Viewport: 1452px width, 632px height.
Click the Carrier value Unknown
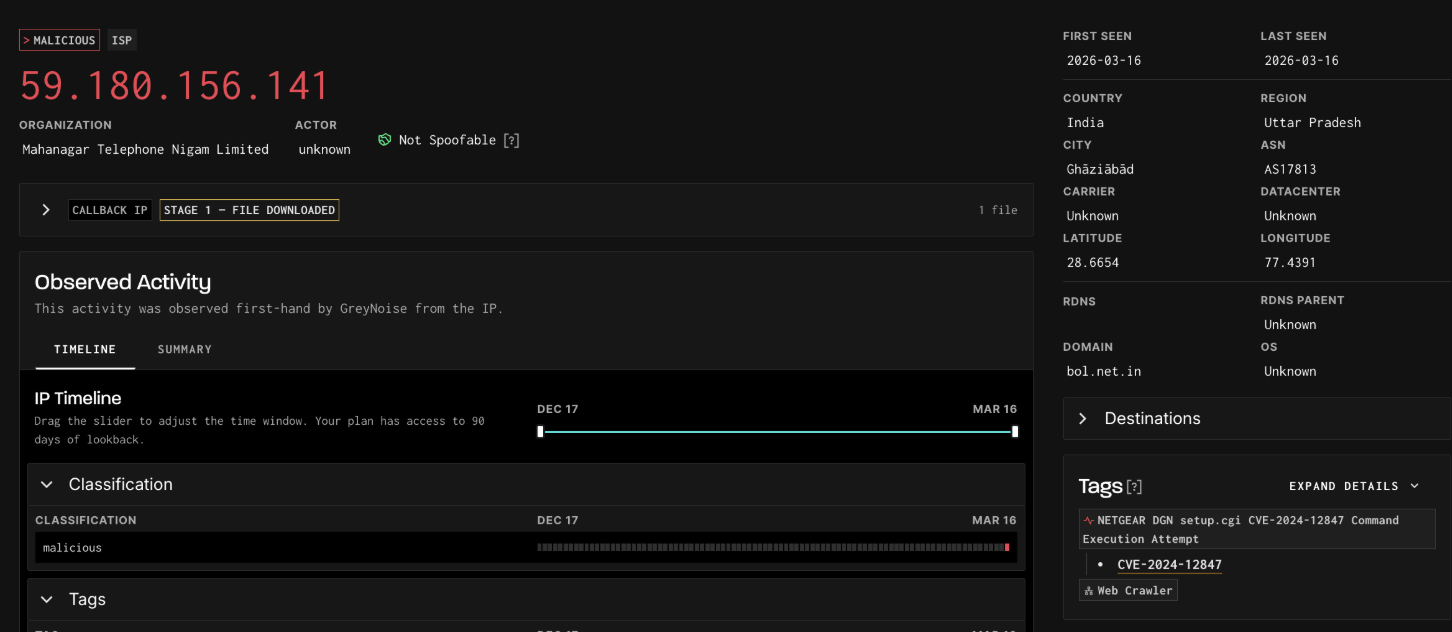[1092, 215]
